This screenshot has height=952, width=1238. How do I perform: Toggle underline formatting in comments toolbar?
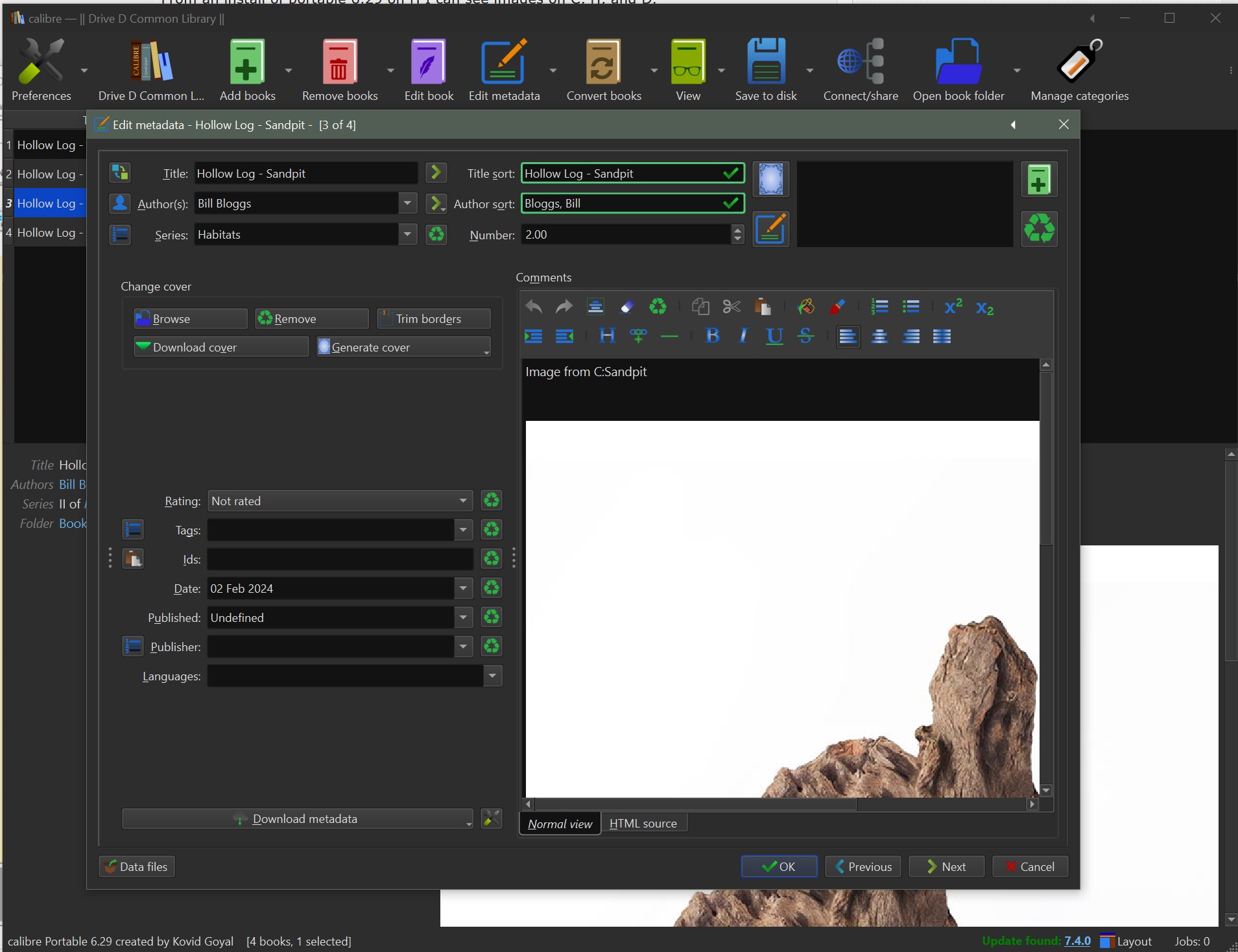click(x=774, y=336)
